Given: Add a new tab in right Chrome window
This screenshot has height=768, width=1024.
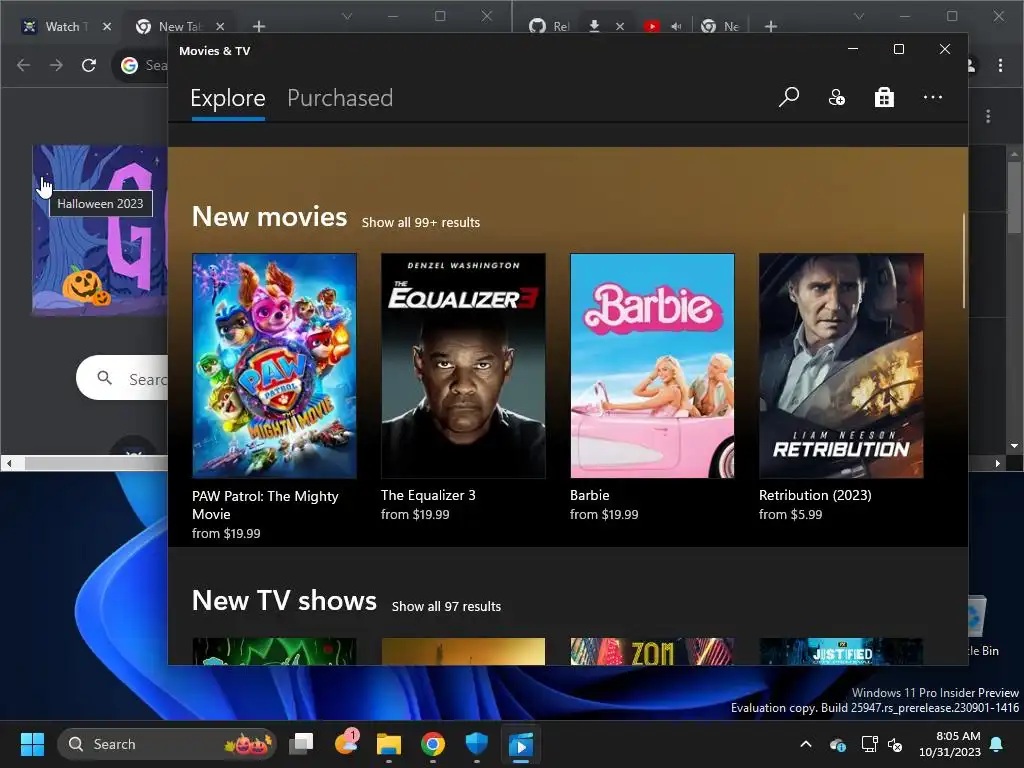Looking at the screenshot, I should click(771, 27).
